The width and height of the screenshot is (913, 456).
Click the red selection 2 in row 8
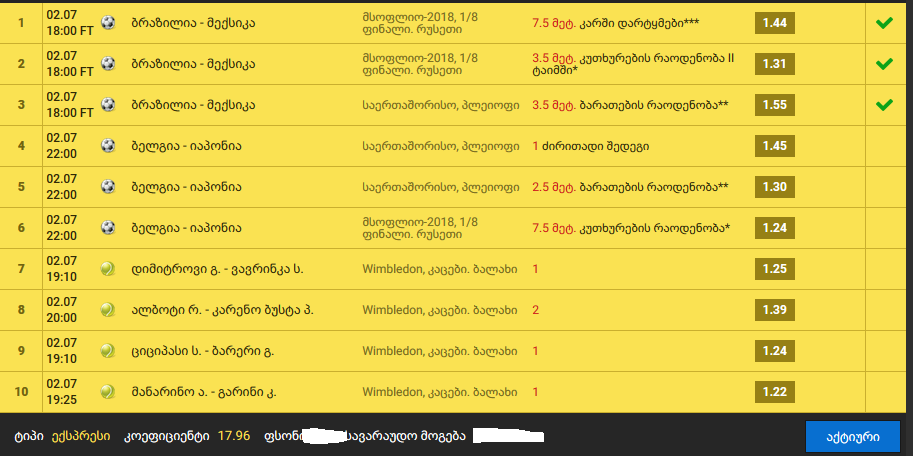tap(536, 310)
